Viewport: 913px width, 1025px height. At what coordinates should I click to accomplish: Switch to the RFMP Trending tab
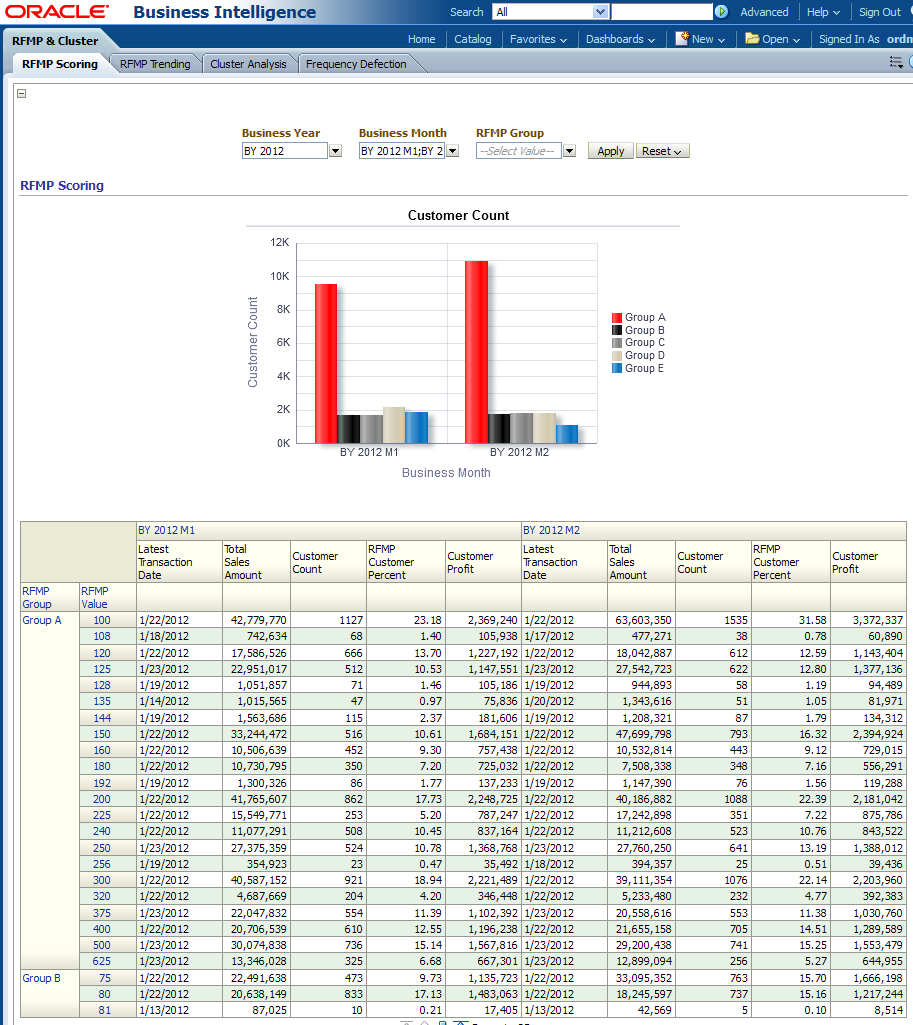pos(155,64)
